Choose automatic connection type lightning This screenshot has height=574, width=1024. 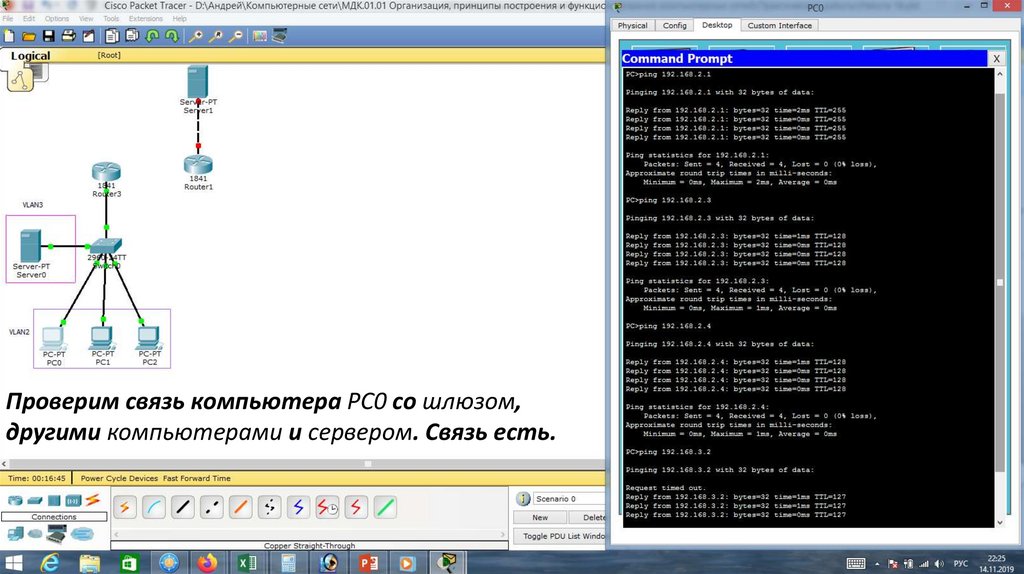(x=125, y=507)
